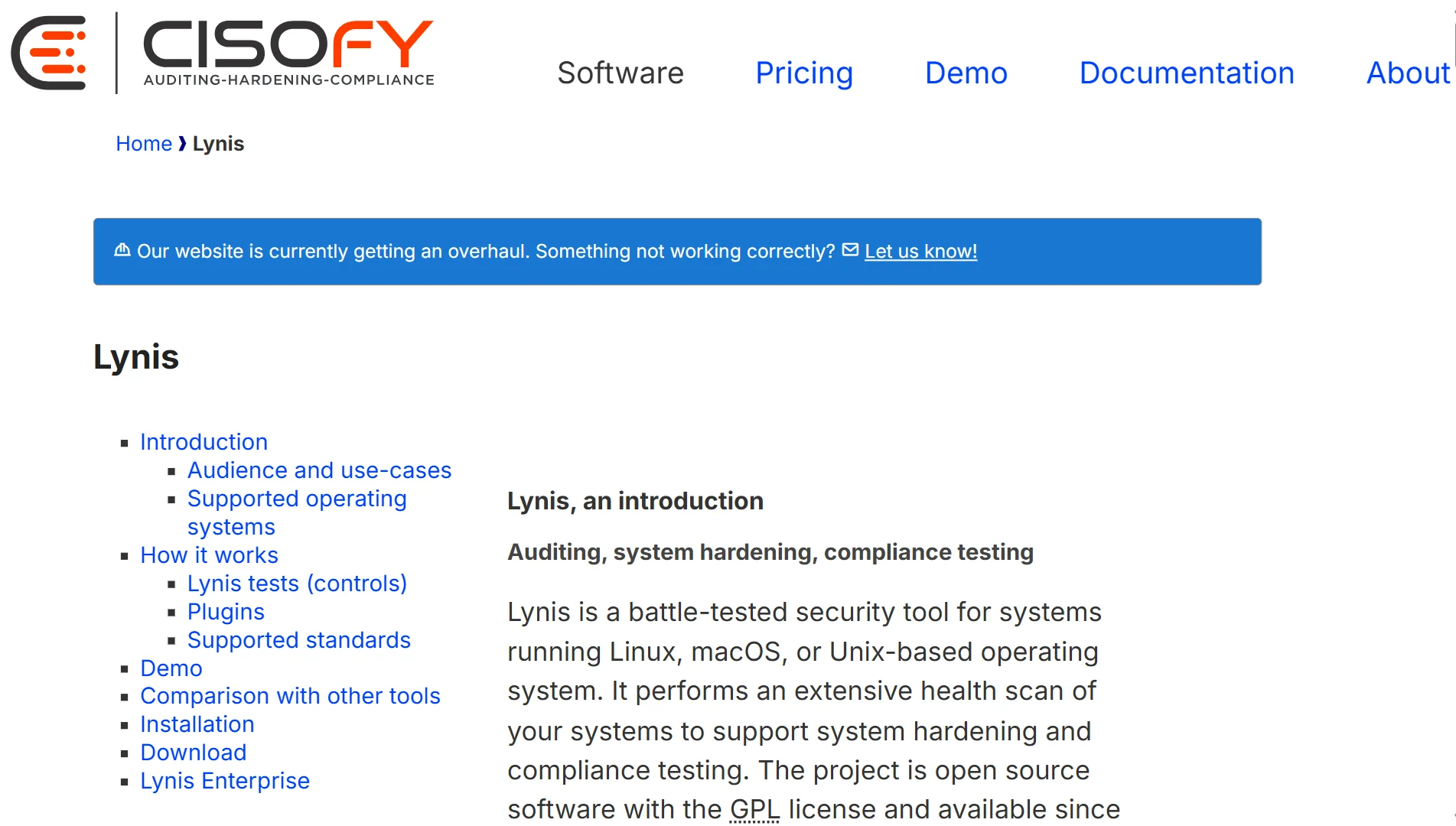The image size is (1456, 826).
Task: Open the Plugins contents link
Action: 226,612
